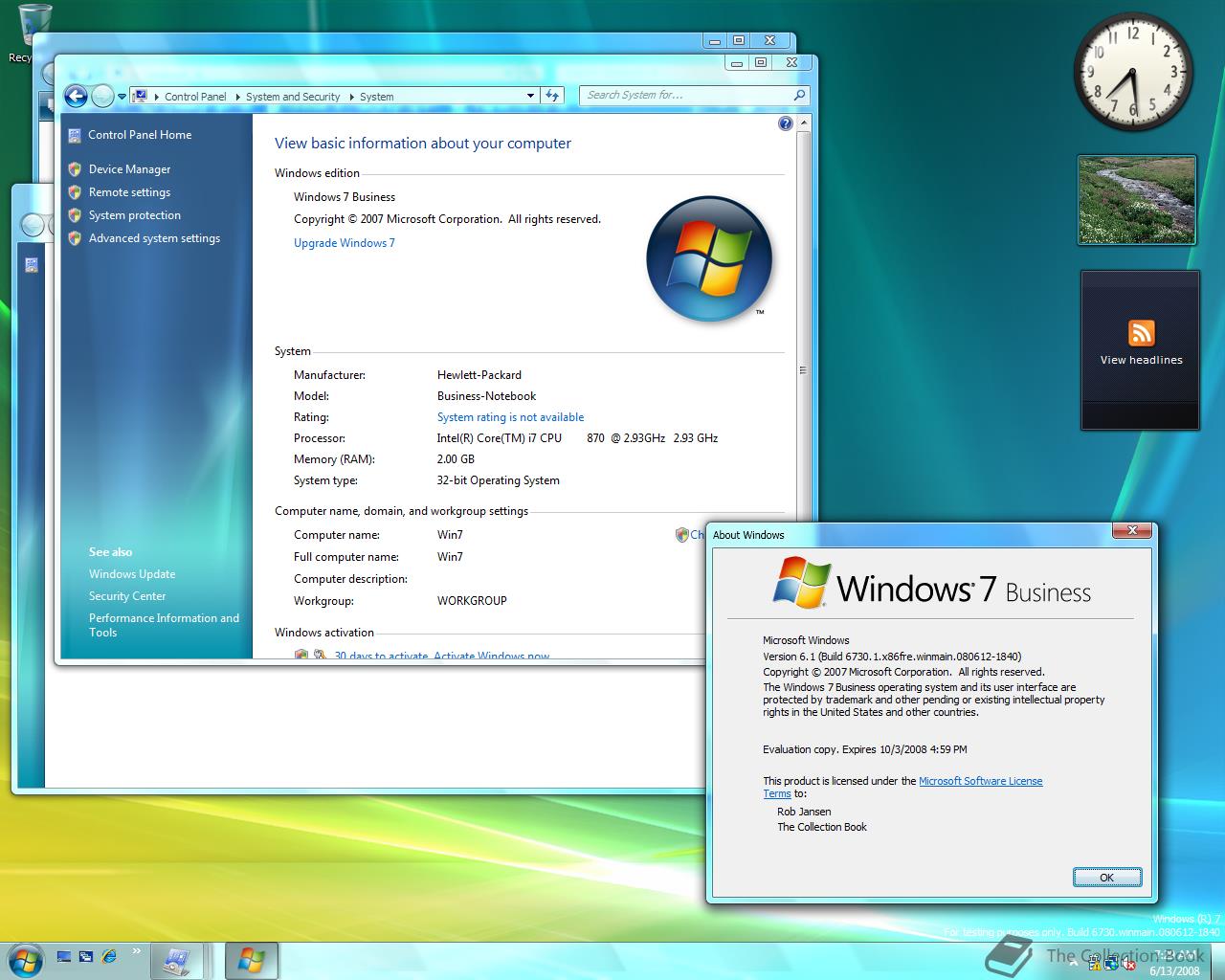Click Show Desktop quick launch icon
1225x980 pixels.
point(64,956)
